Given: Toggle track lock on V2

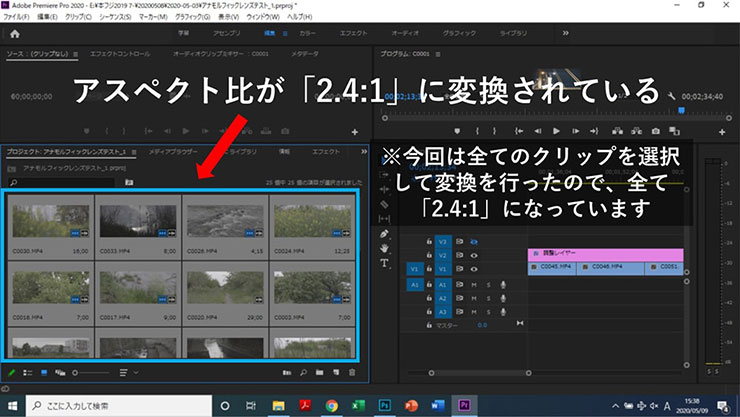Looking at the screenshot, I should click(x=429, y=255).
